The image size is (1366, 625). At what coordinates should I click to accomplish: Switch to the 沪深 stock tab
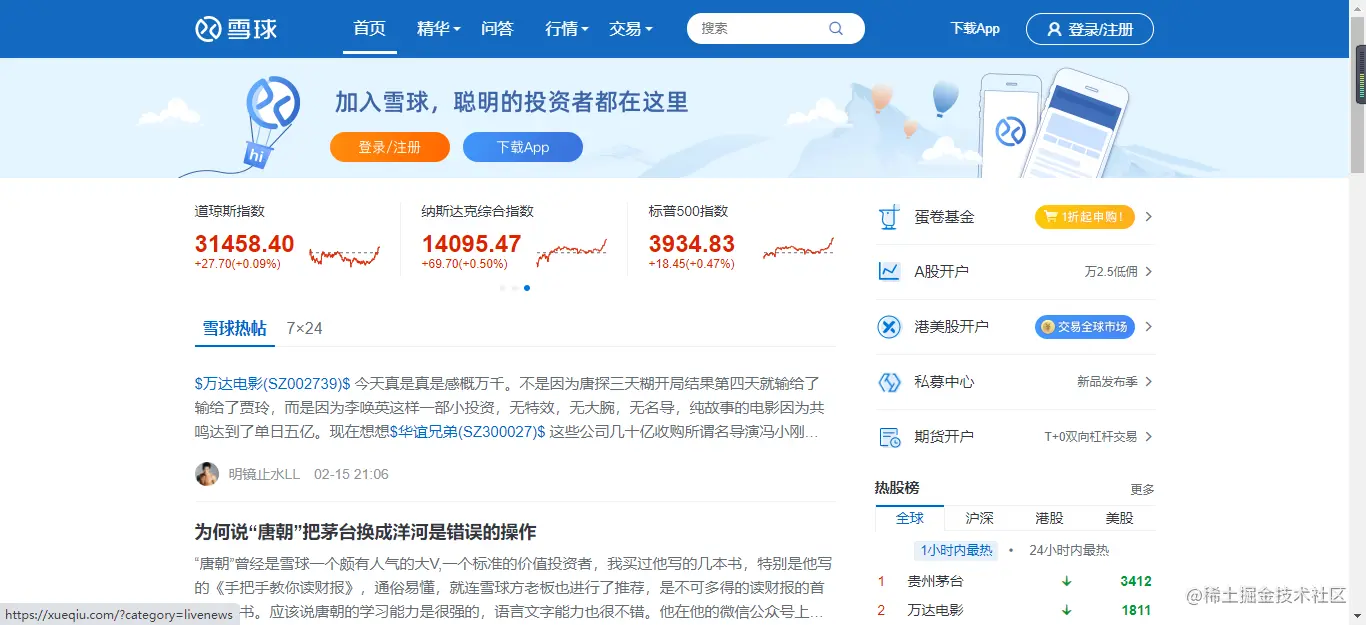980,518
